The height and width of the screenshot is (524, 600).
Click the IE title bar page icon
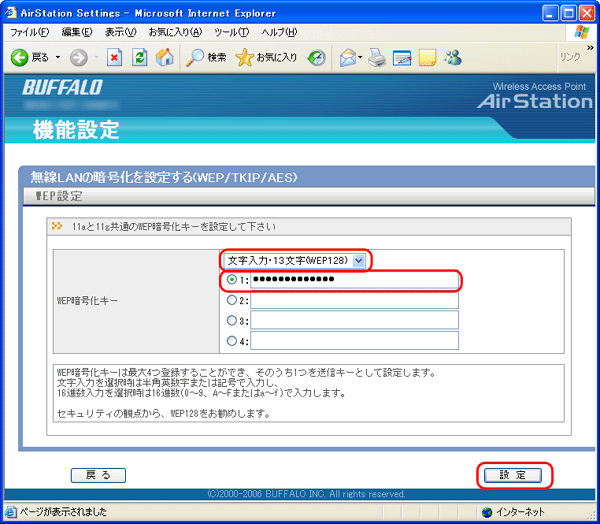click(11, 13)
